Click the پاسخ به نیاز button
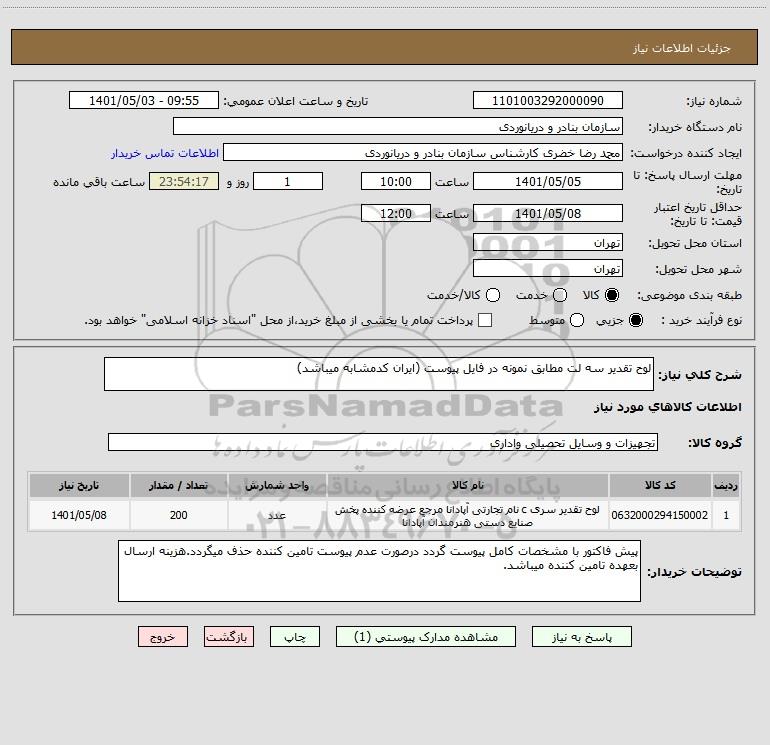 coord(582,636)
